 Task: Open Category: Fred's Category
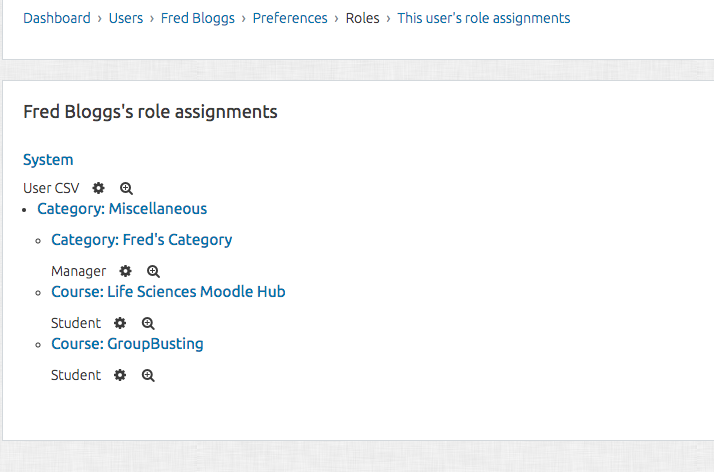coord(142,239)
